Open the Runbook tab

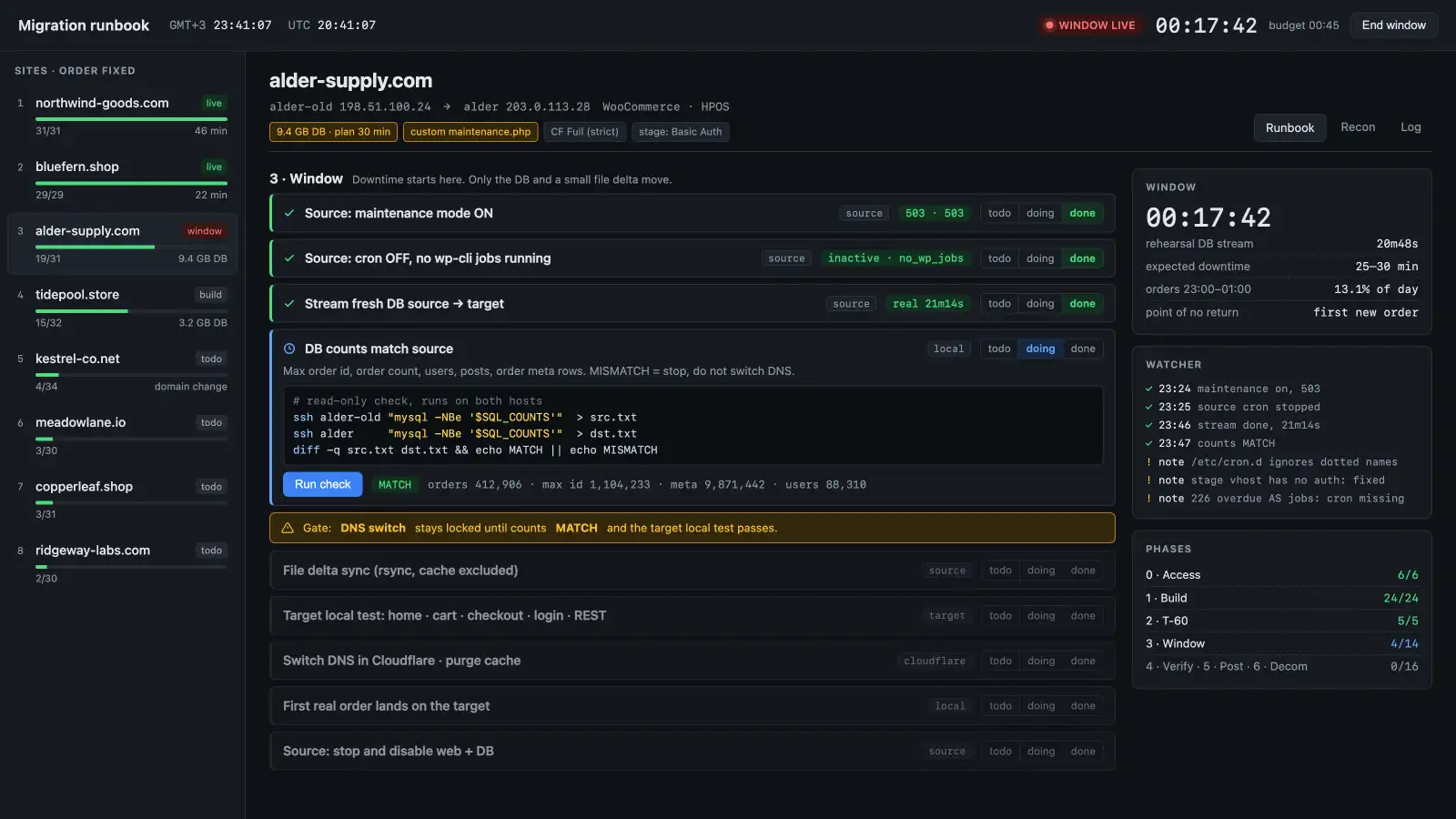click(x=1289, y=127)
